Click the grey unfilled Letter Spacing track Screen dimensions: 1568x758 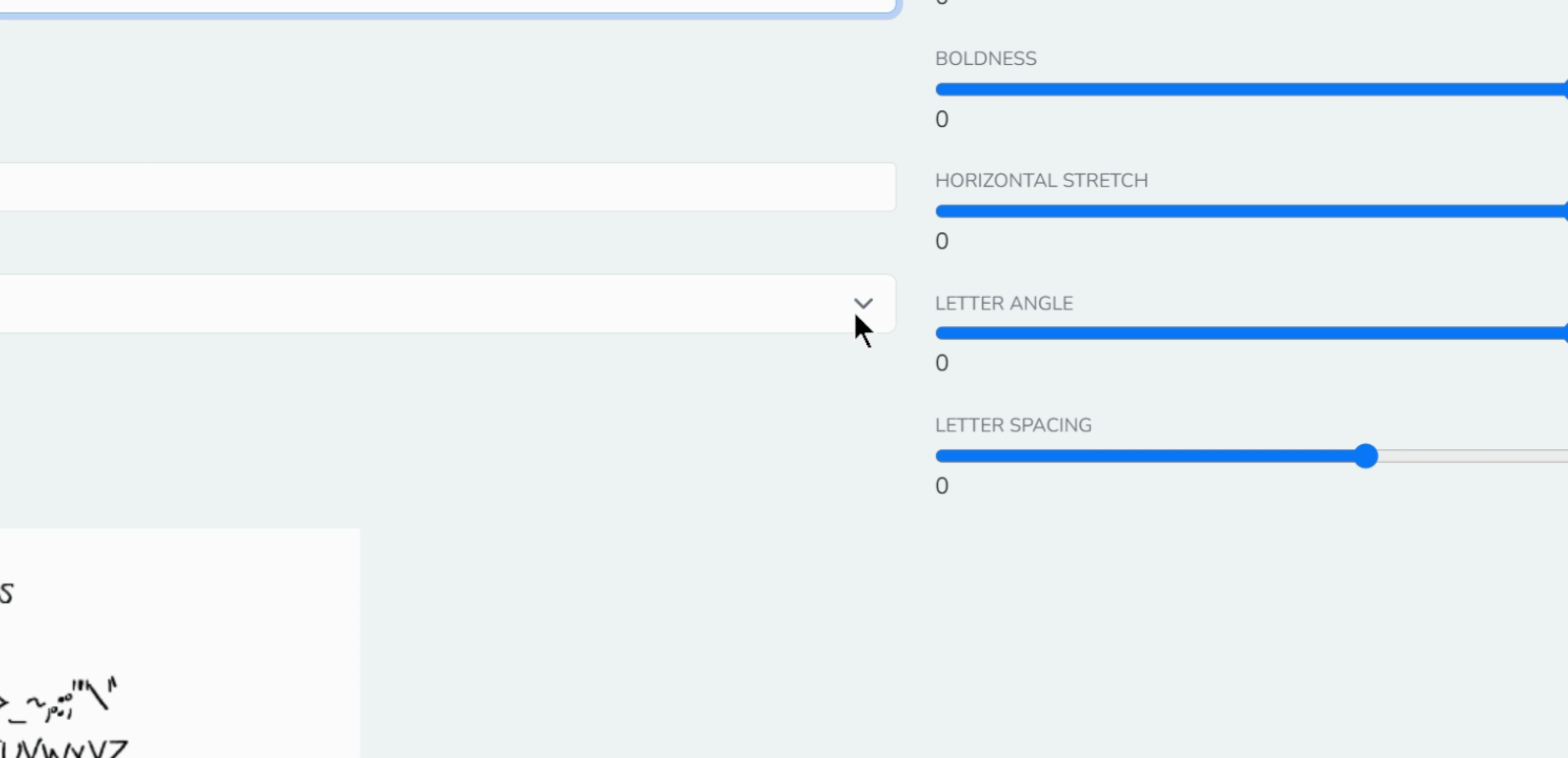(1473, 456)
